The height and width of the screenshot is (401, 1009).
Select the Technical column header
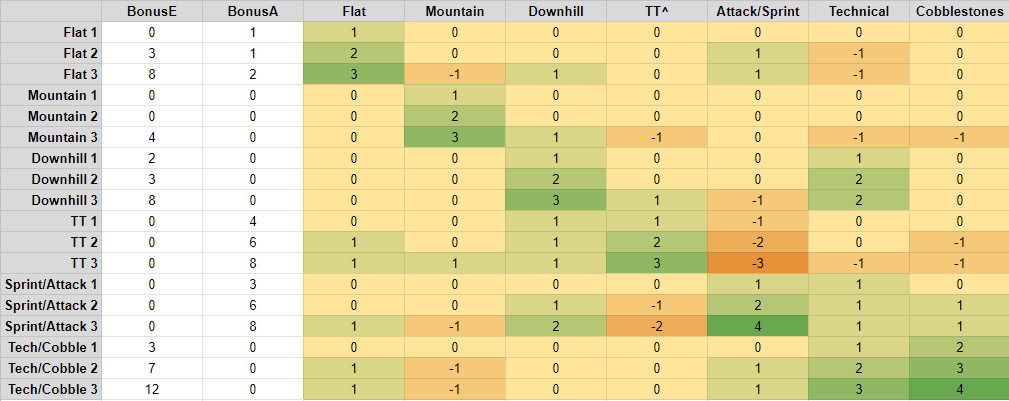pos(858,11)
